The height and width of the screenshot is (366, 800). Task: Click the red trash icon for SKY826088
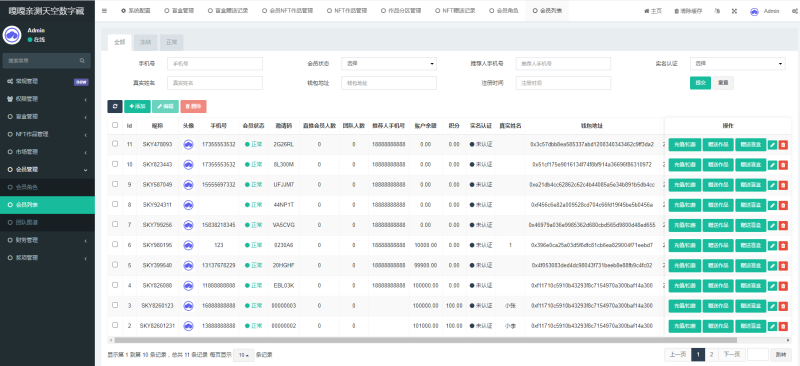click(x=783, y=286)
